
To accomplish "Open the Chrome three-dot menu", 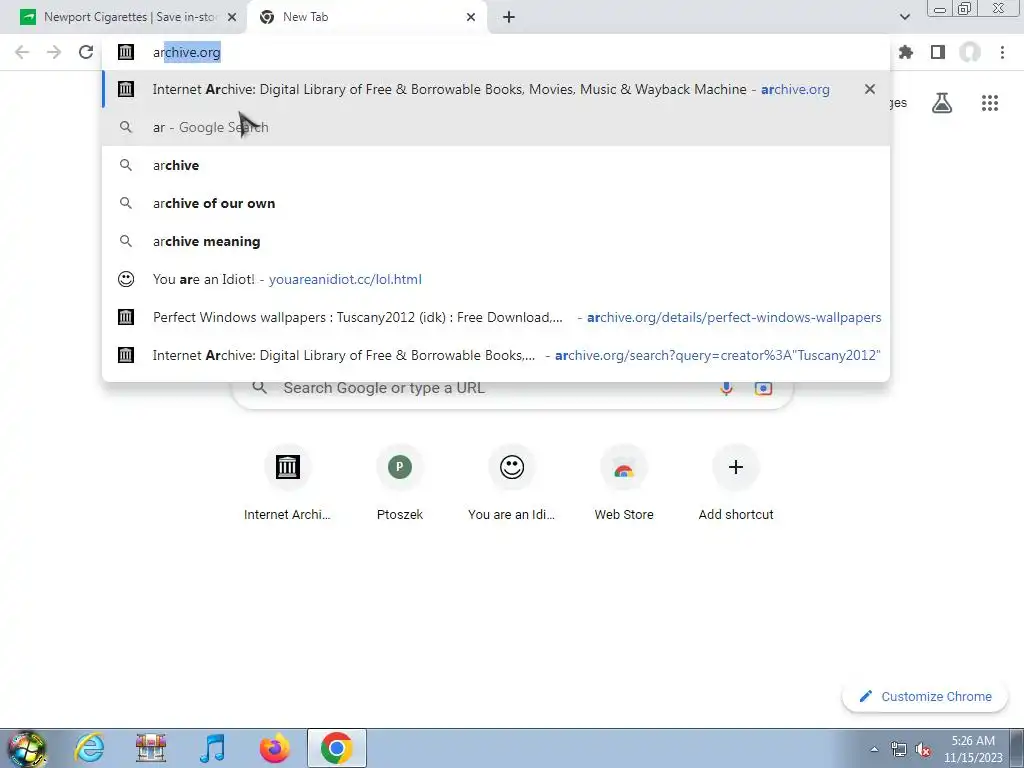I will (1002, 52).
